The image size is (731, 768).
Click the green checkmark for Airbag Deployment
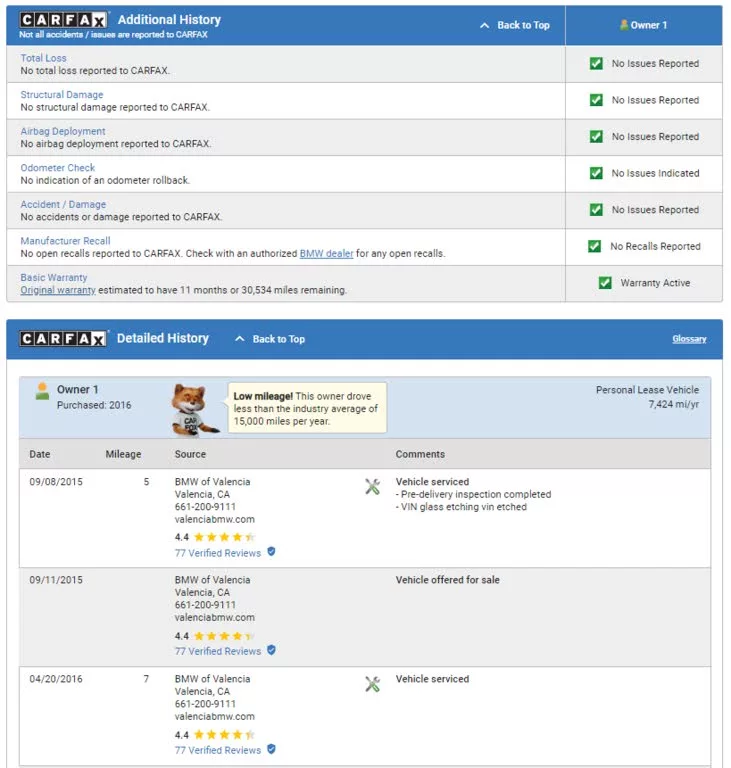tap(596, 137)
